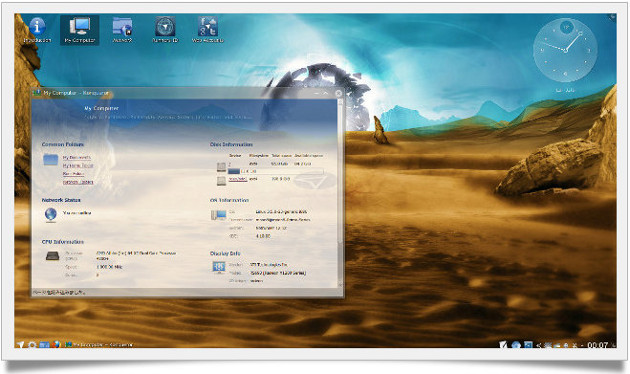The width and height of the screenshot is (630, 374).
Task: Click the digital clock in the panel
Action: coord(597,345)
